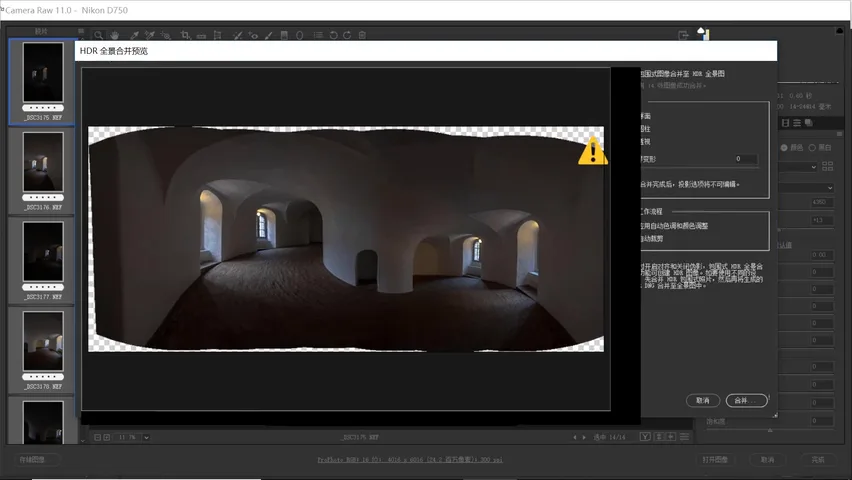
Task: Click the color temperature 4350 field
Action: click(822, 202)
